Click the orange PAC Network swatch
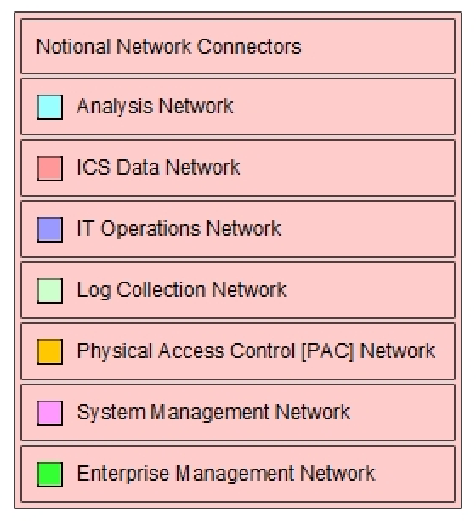The image size is (476, 527). (x=50, y=352)
